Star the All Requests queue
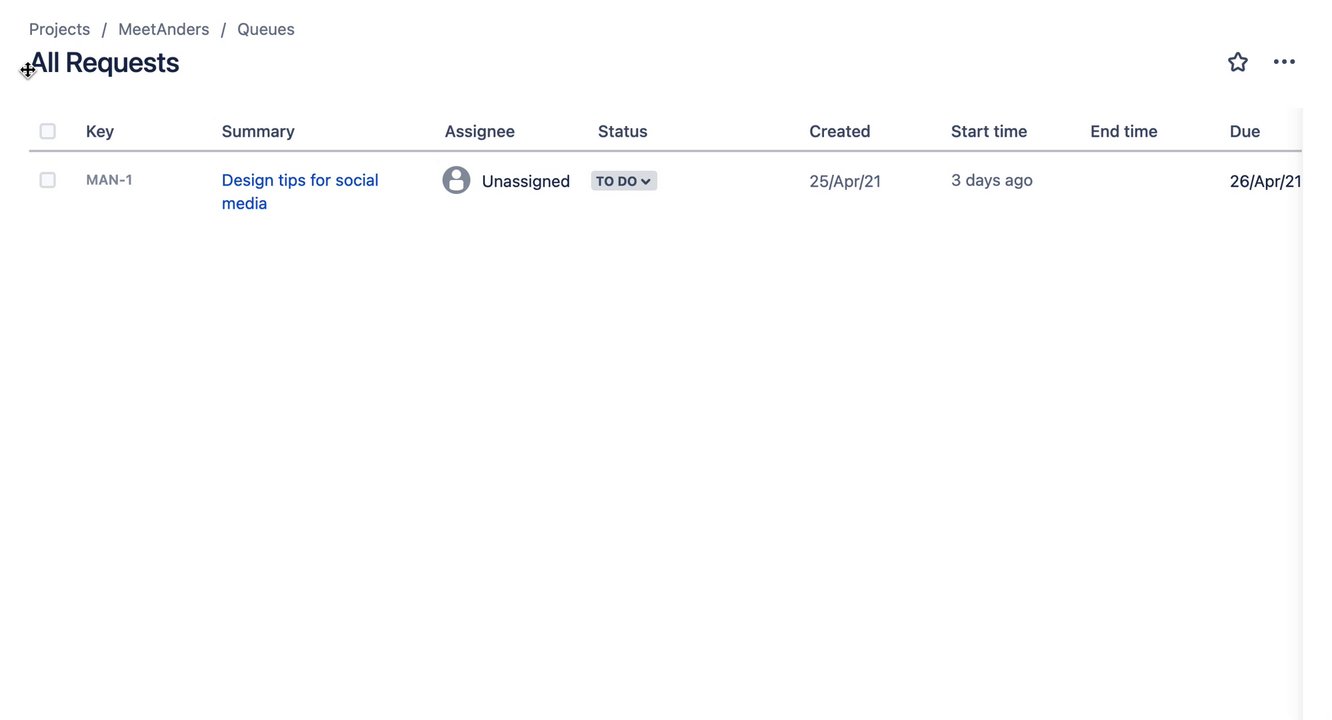The height and width of the screenshot is (720, 1332). click(x=1238, y=62)
